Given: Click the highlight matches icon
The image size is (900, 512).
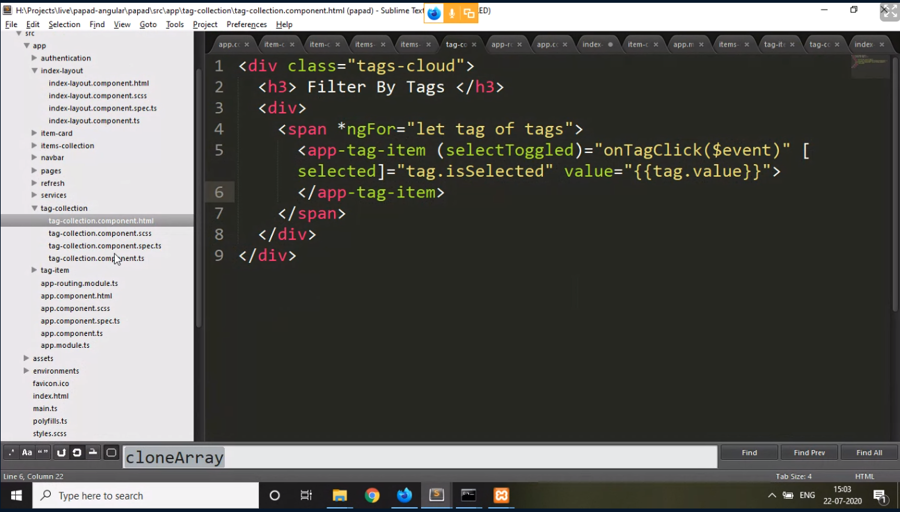Looking at the screenshot, I should click(111, 453).
